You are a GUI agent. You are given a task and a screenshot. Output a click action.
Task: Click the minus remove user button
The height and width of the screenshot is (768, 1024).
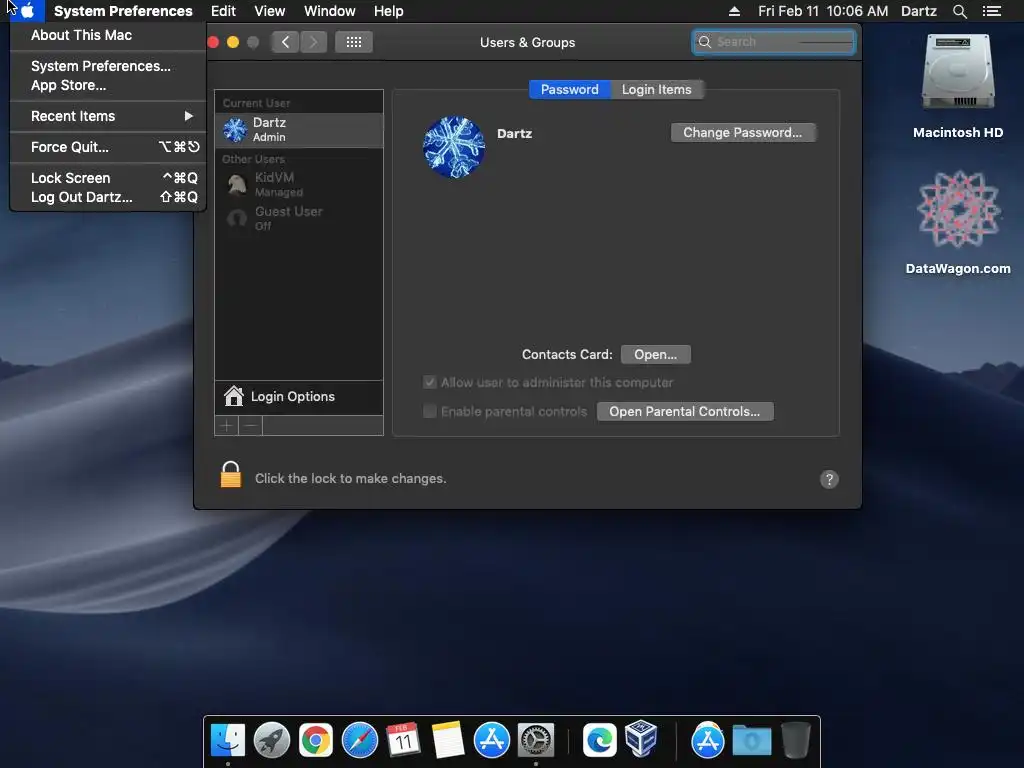click(x=251, y=426)
